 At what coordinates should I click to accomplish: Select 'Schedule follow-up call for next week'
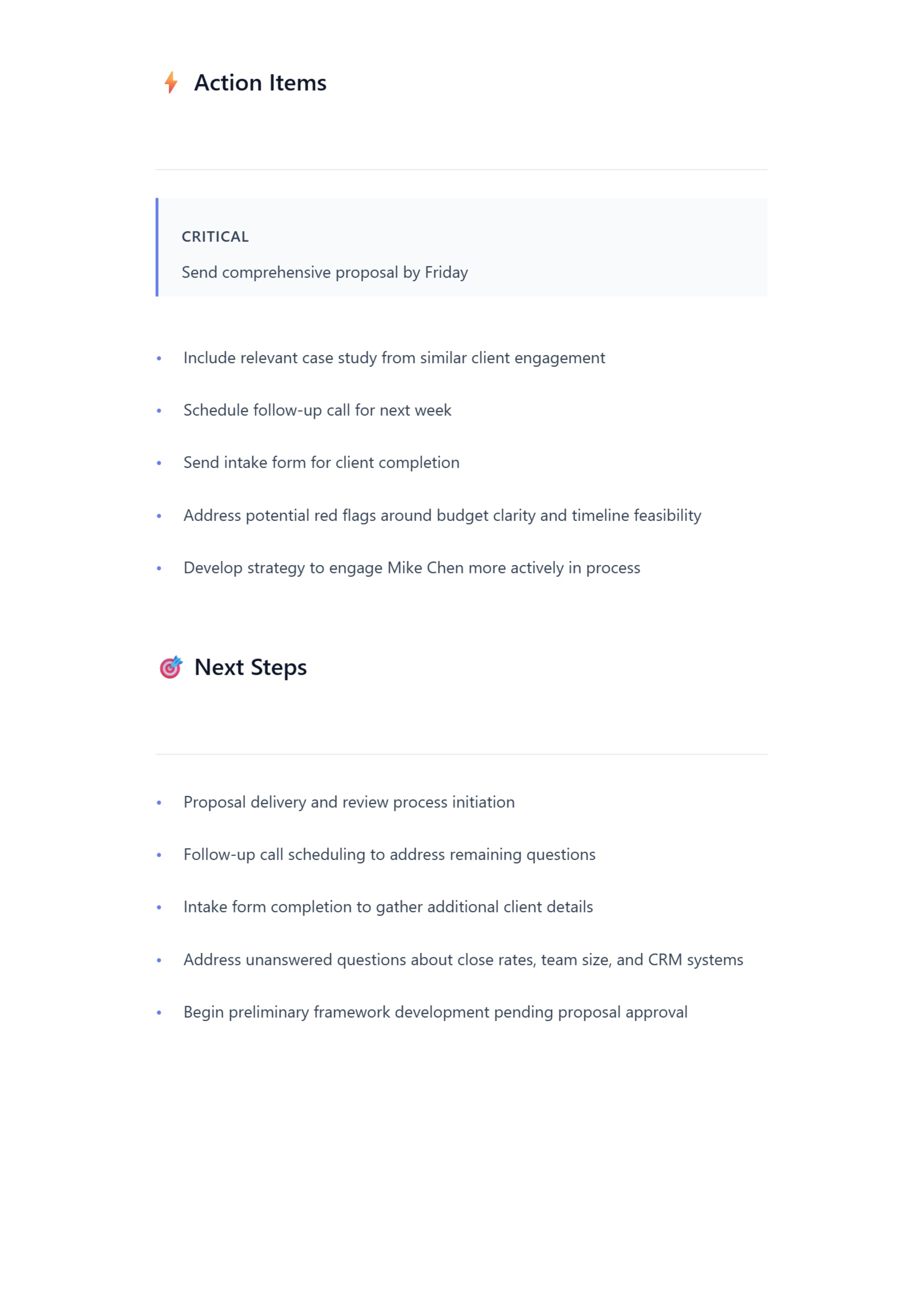coord(317,410)
